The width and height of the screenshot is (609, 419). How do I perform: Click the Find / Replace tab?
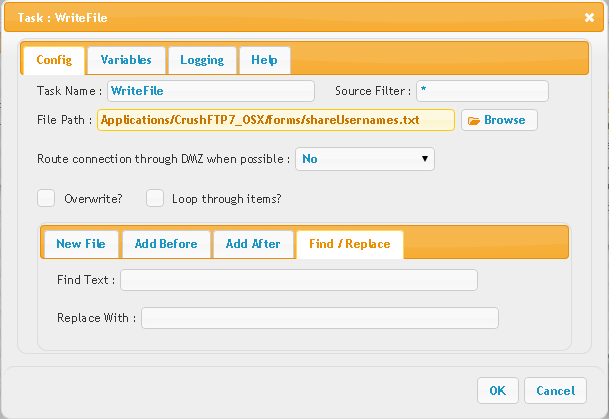(350, 245)
